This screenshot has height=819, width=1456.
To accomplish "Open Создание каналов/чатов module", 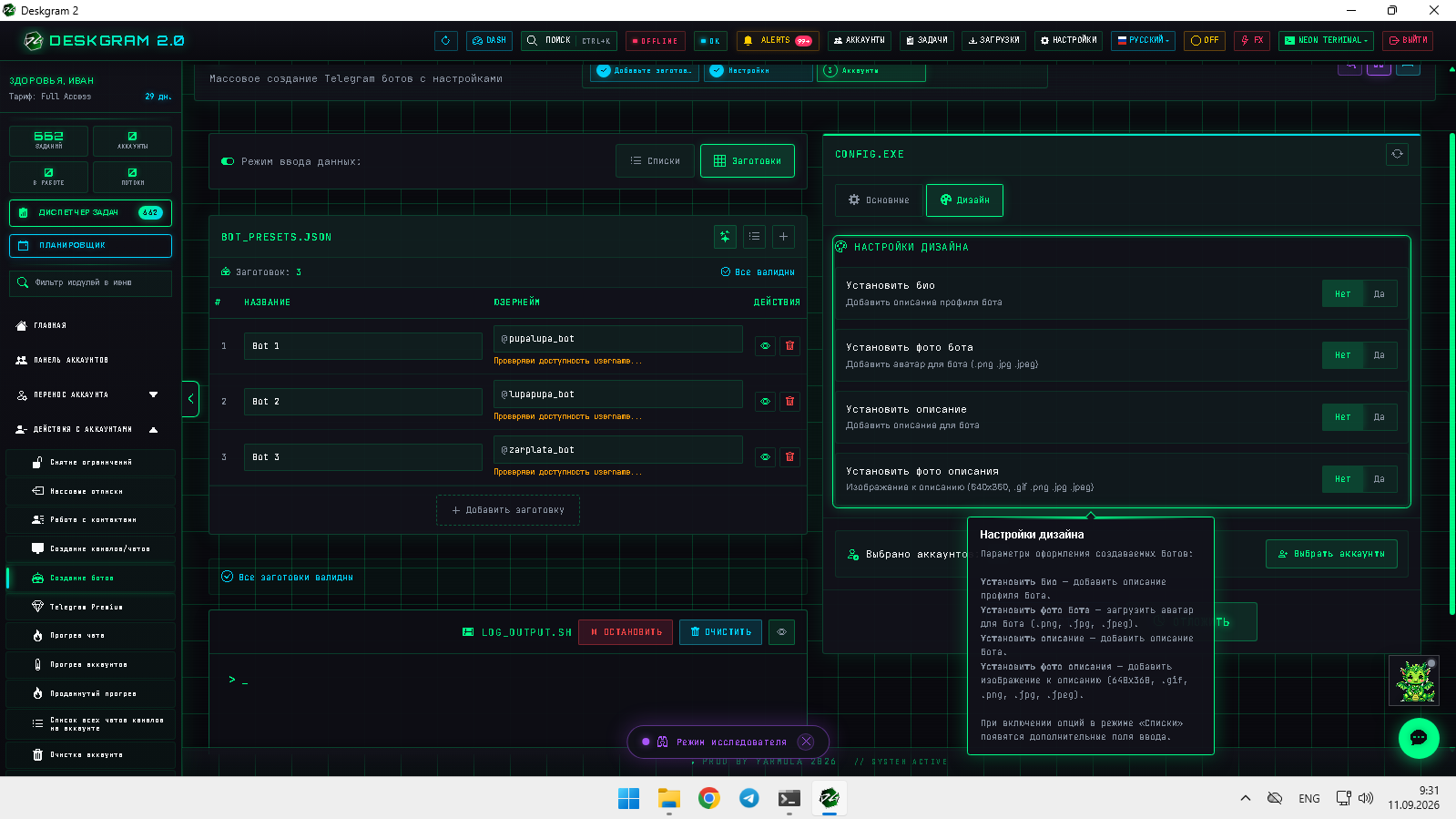I will 90,549.
